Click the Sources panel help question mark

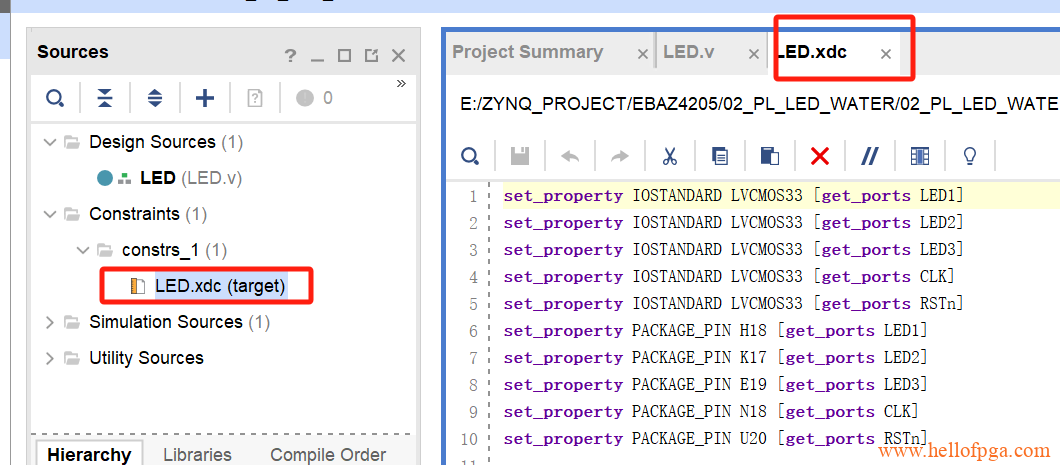pos(290,56)
